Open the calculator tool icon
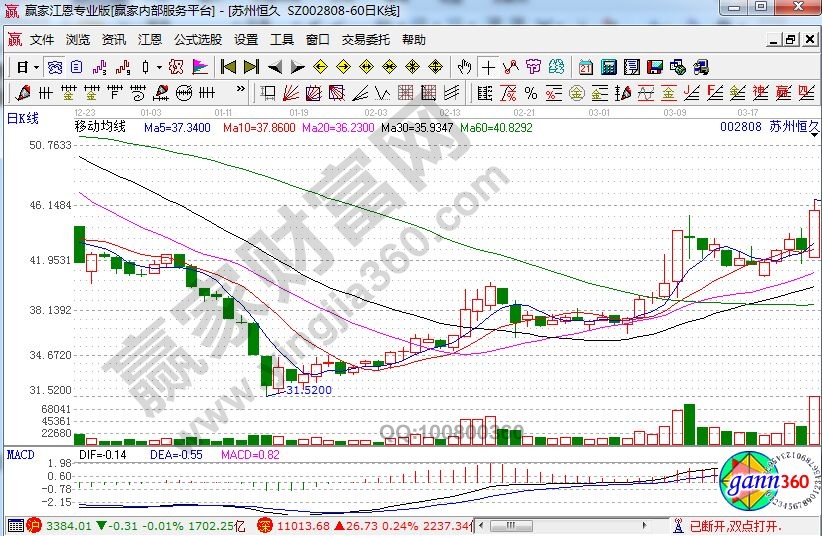 (606, 67)
